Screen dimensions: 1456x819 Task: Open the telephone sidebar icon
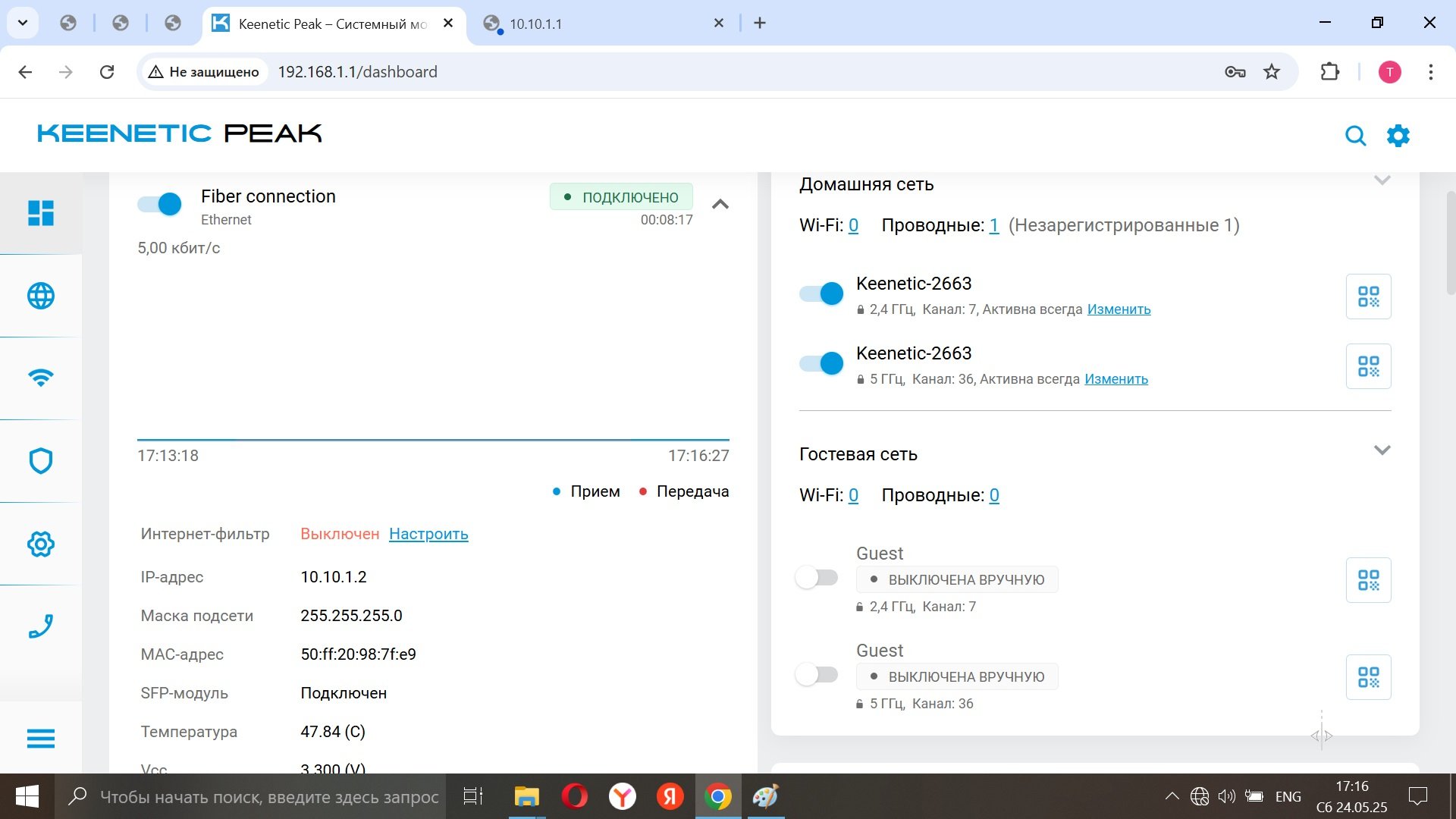[41, 626]
